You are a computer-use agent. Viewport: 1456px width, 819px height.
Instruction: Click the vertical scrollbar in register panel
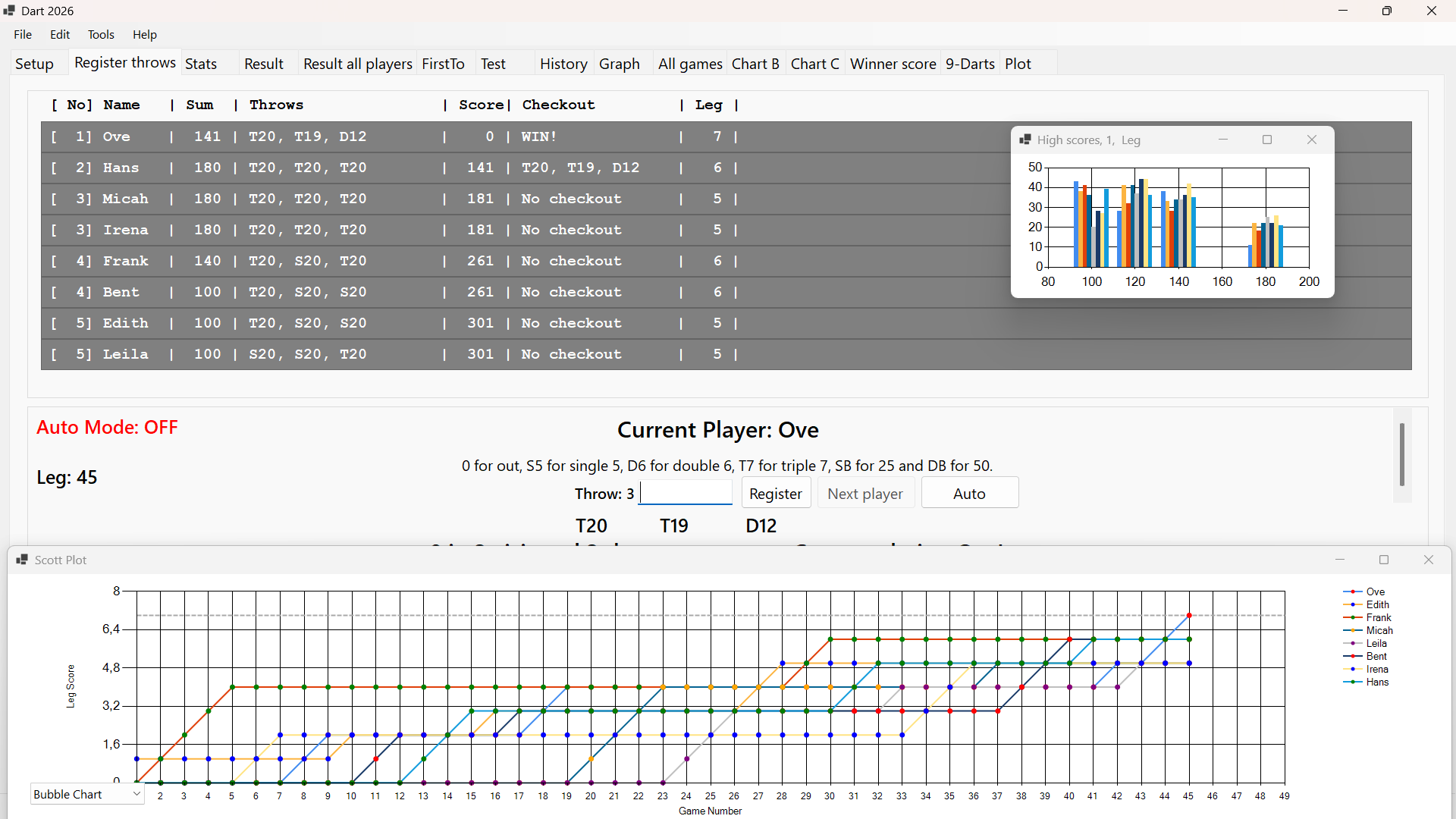(1402, 455)
